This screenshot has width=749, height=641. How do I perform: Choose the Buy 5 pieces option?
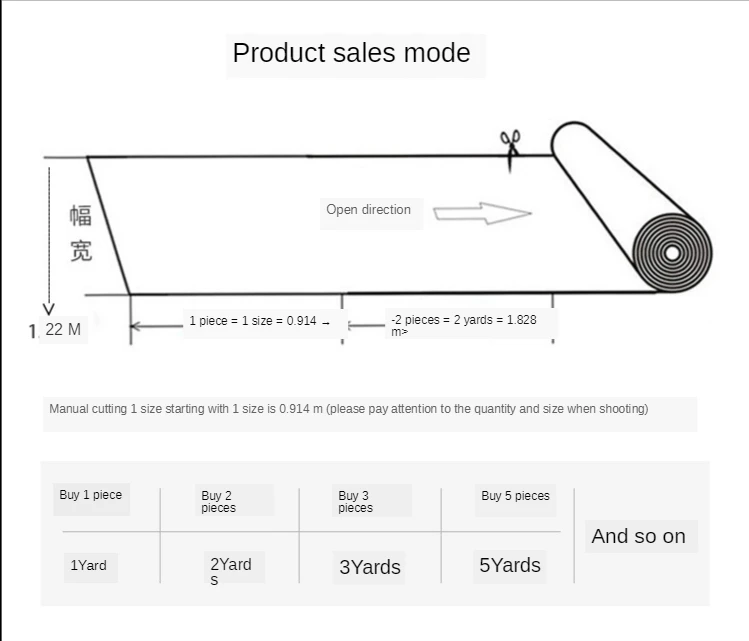(515, 496)
